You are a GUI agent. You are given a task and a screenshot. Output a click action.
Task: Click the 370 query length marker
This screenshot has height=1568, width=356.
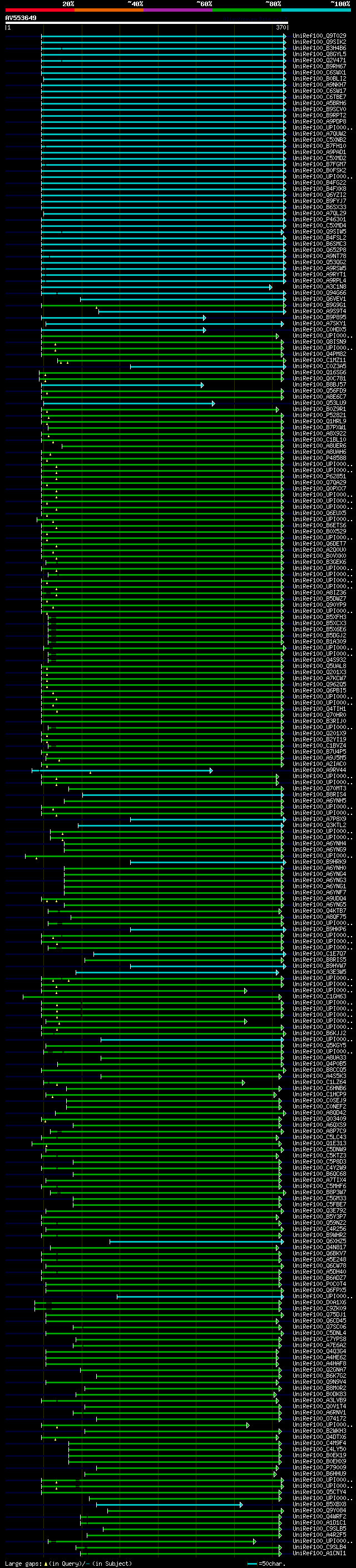click(x=280, y=27)
